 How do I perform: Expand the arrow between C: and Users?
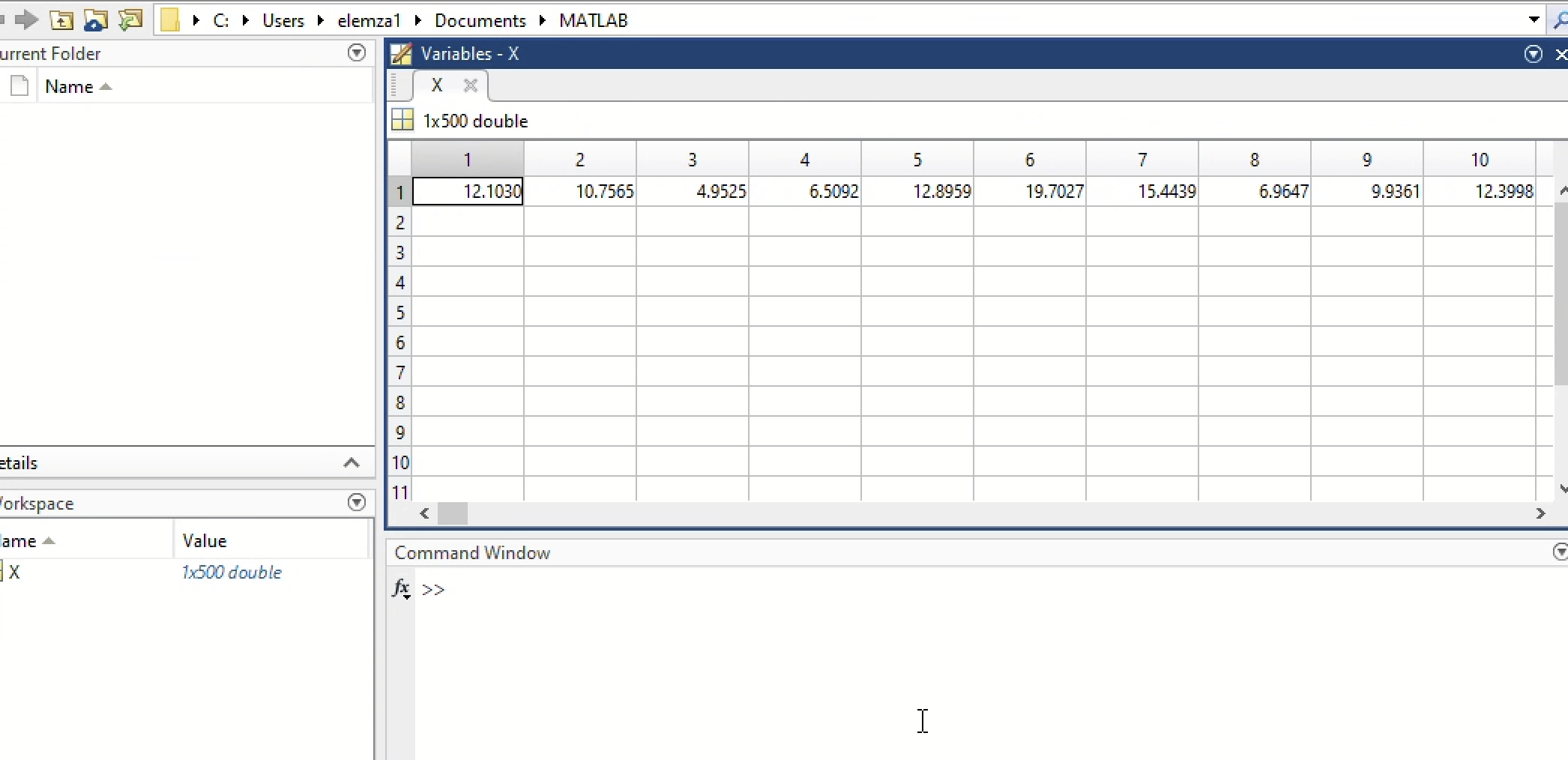[x=245, y=20]
